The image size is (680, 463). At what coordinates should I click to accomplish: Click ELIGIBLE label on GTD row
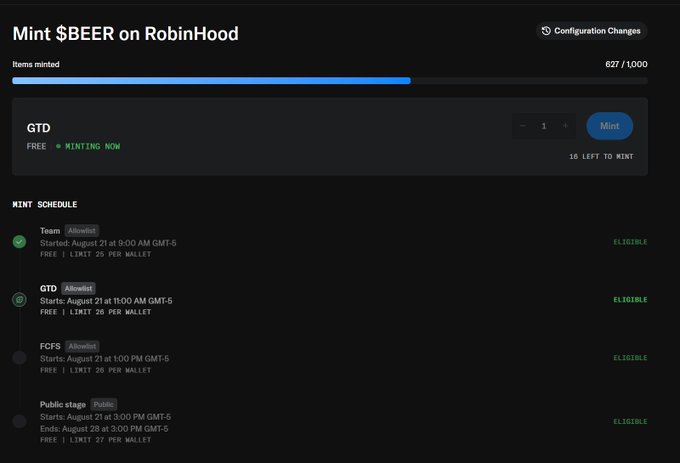point(630,300)
